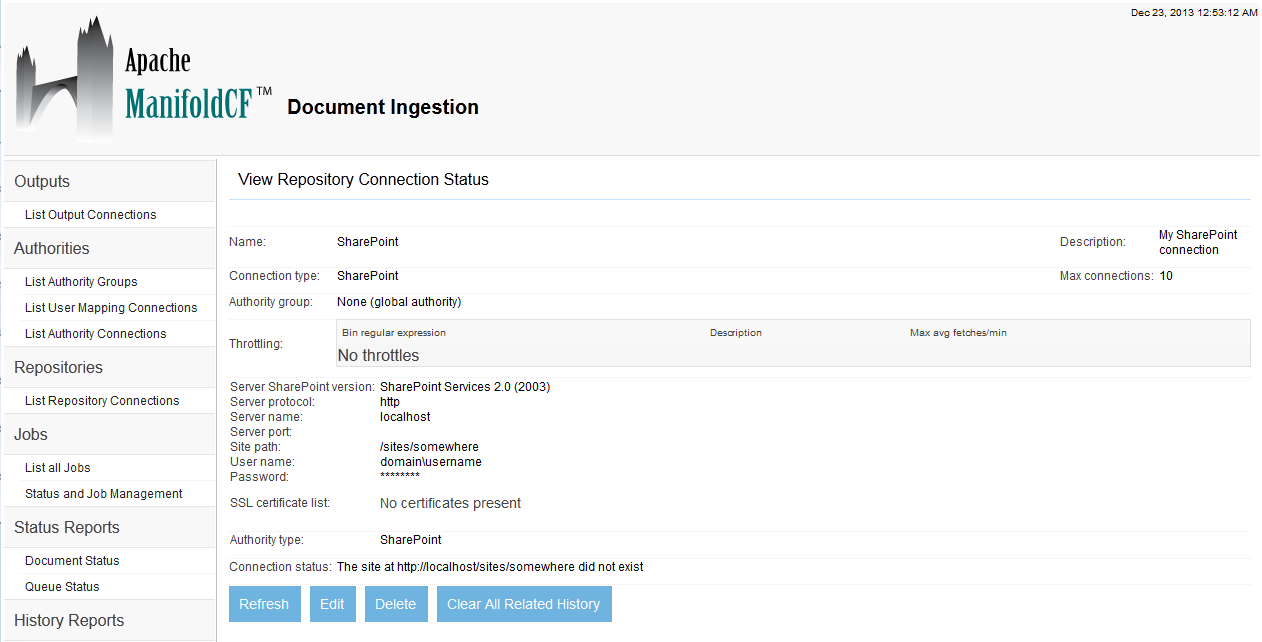Open List User Mapping Connections
The height and width of the screenshot is (642, 1262).
[111, 307]
